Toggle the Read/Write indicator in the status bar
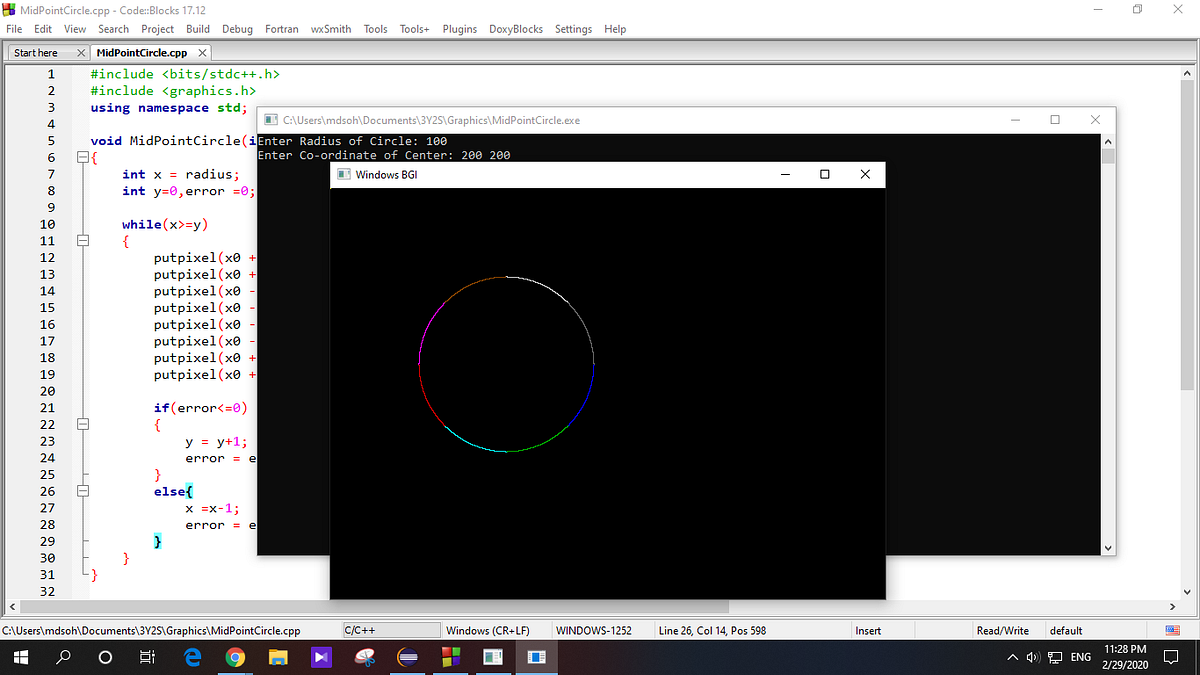 pos(1002,630)
